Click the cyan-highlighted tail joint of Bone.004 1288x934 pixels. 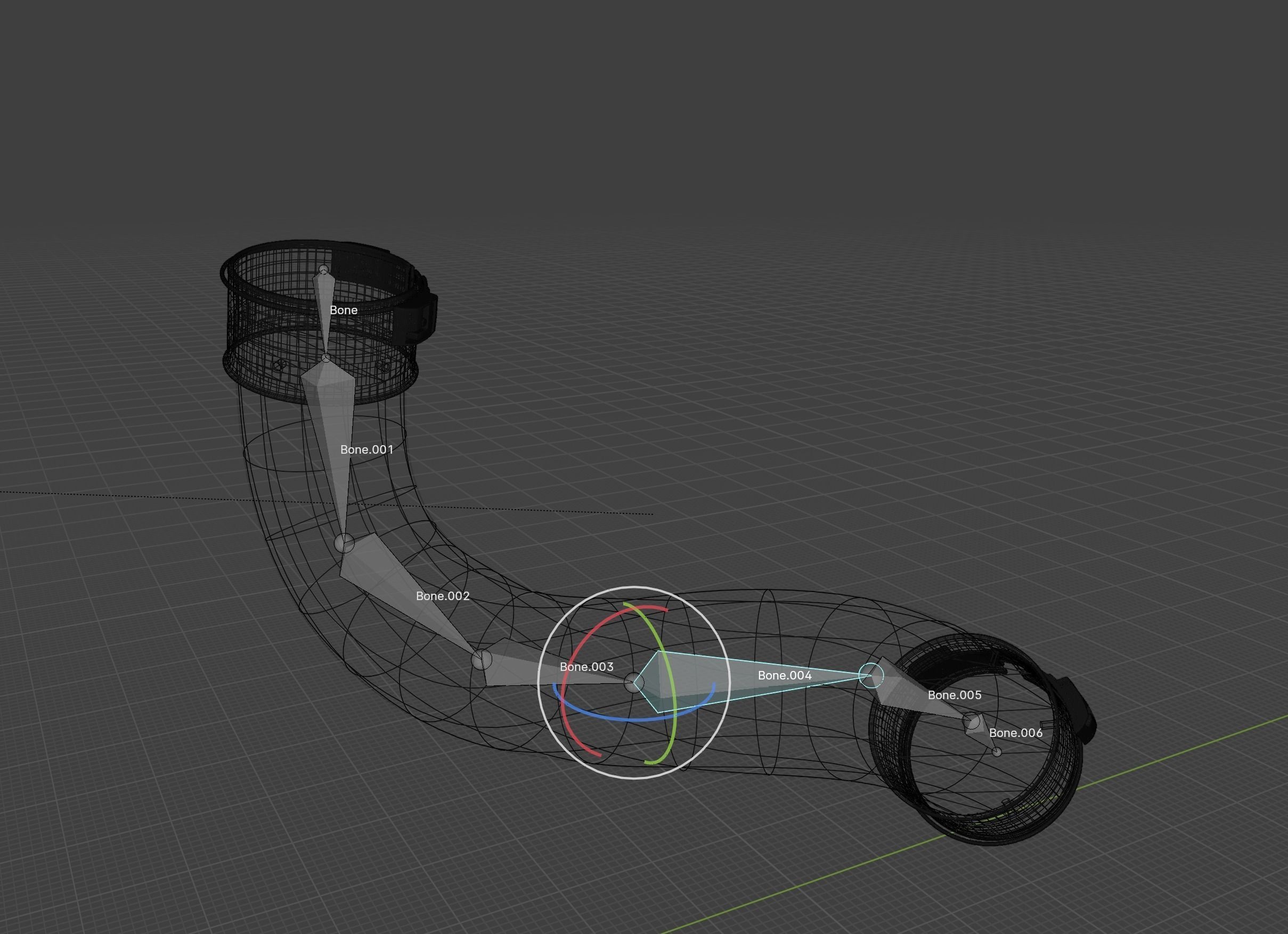(871, 676)
